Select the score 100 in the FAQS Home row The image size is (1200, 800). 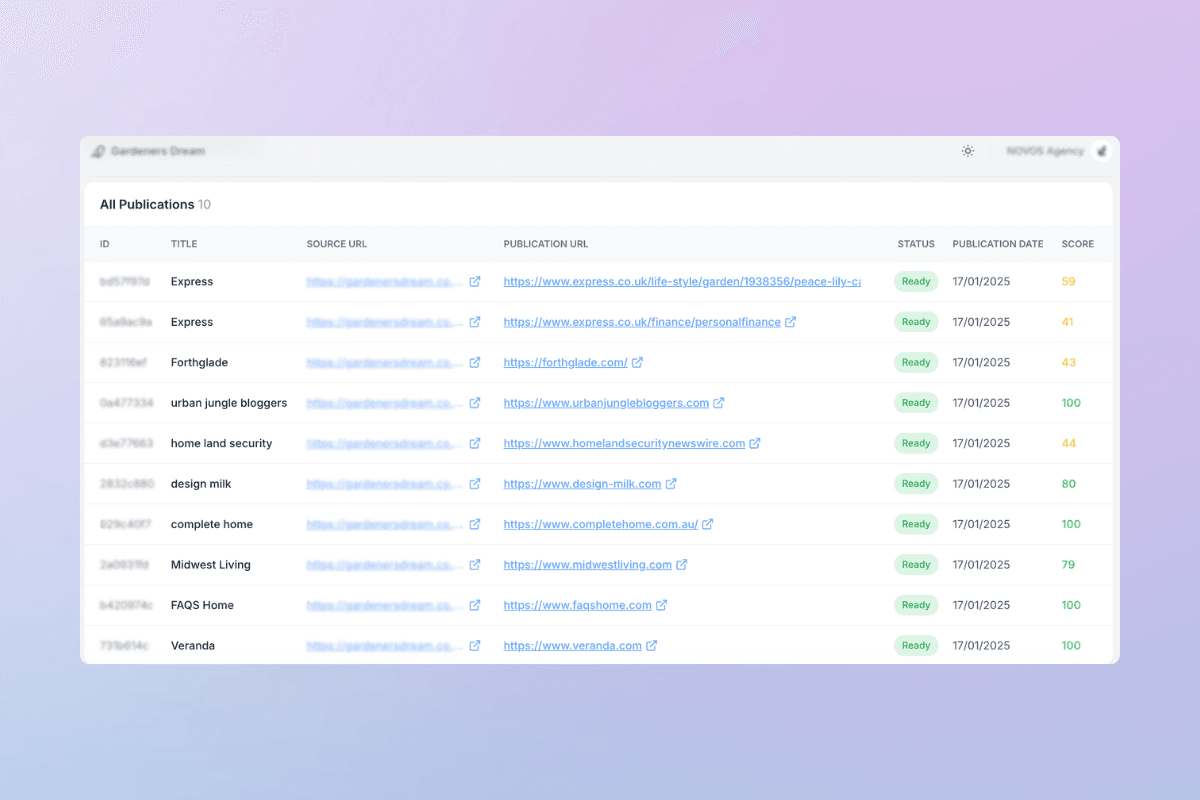coord(1071,605)
